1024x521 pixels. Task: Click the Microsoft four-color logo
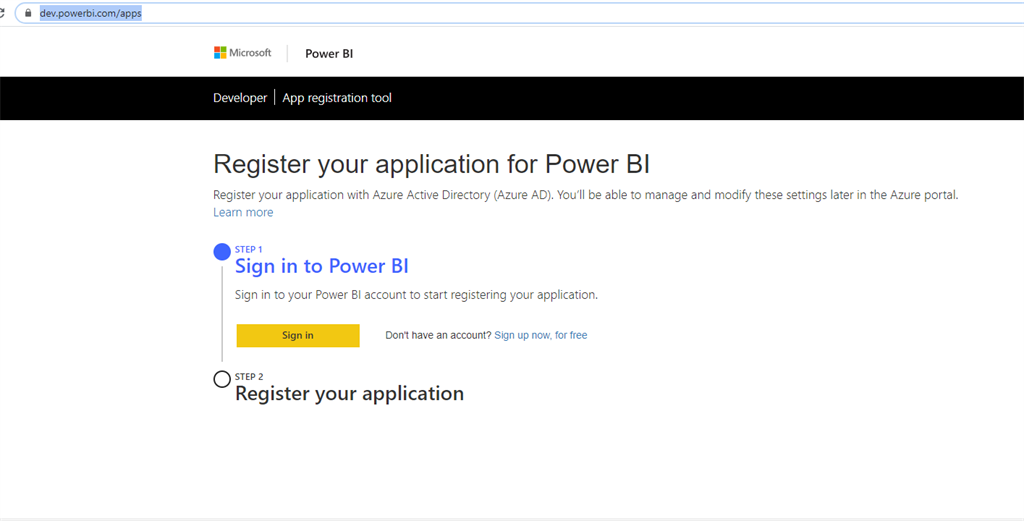point(220,53)
